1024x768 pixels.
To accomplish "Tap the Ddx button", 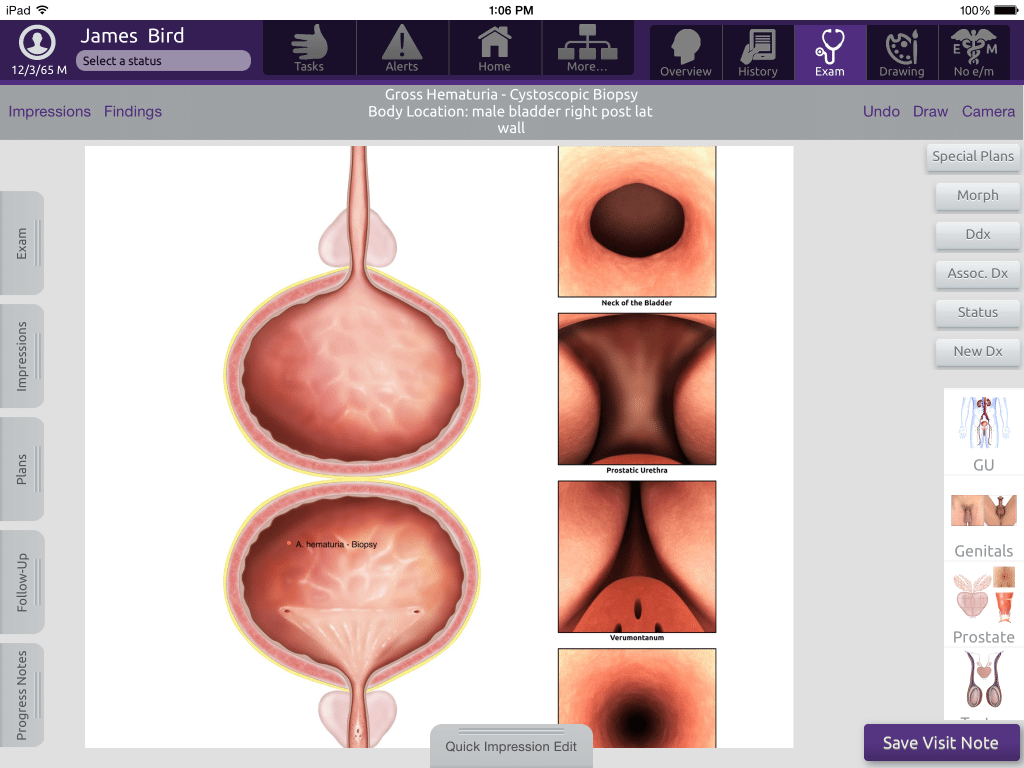I will [x=978, y=235].
